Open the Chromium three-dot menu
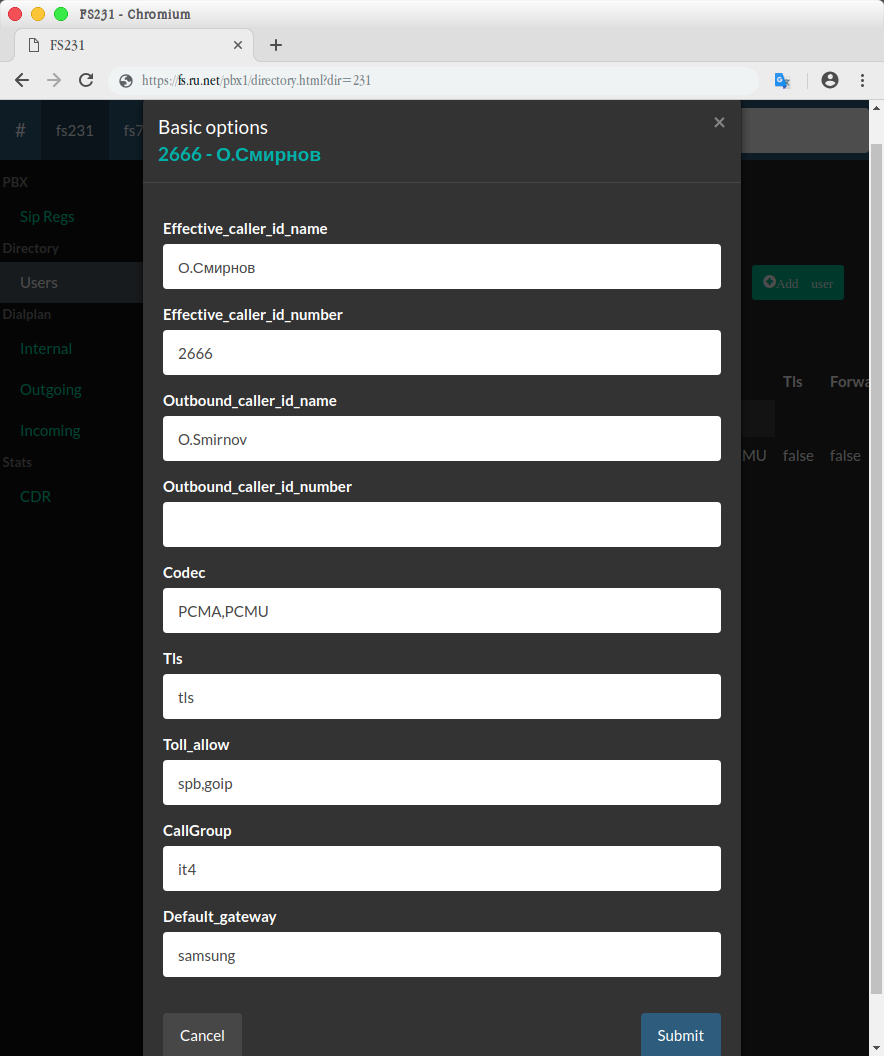Viewport: 884px width, 1056px height. (862, 81)
